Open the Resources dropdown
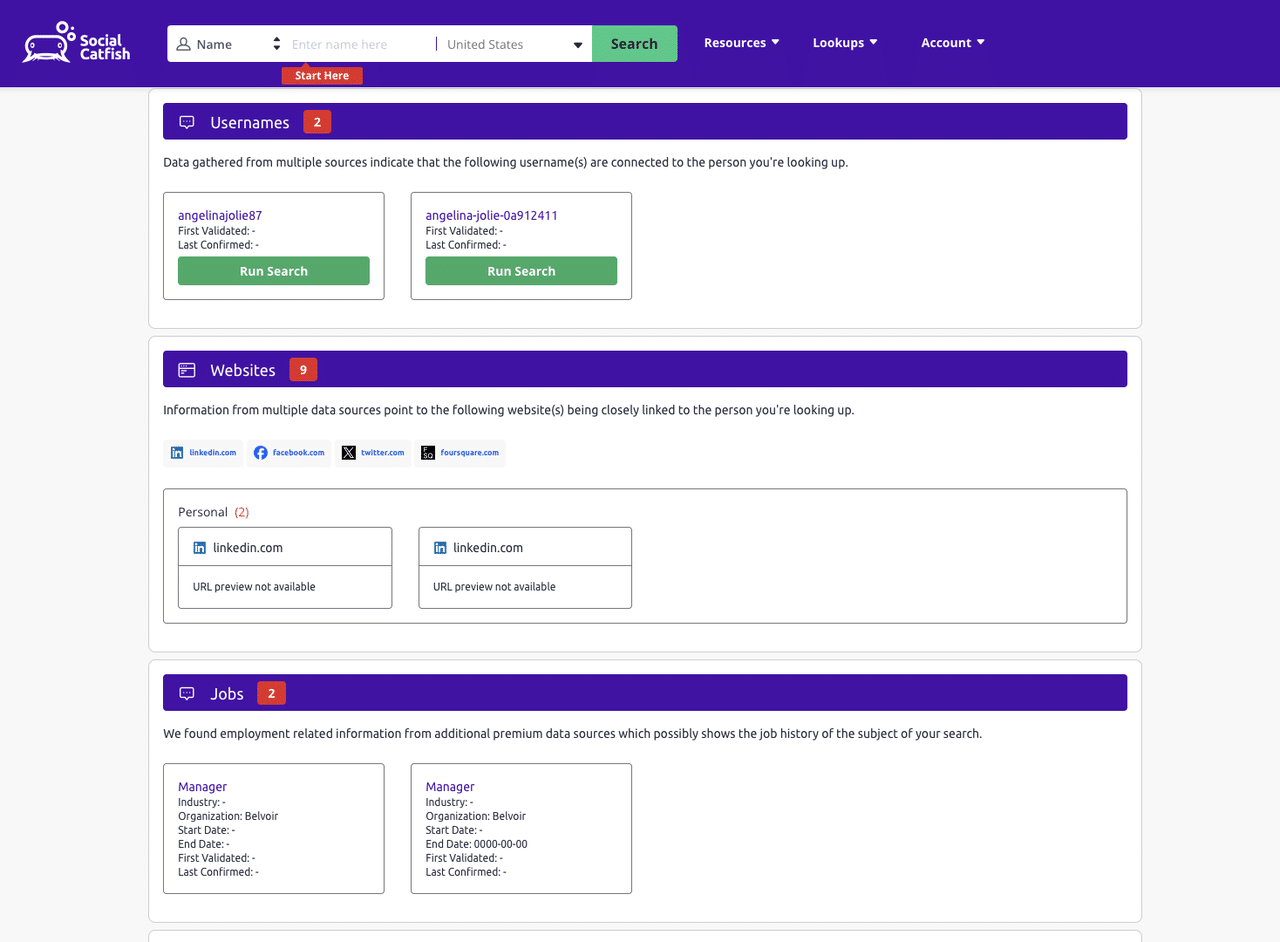 click(741, 42)
